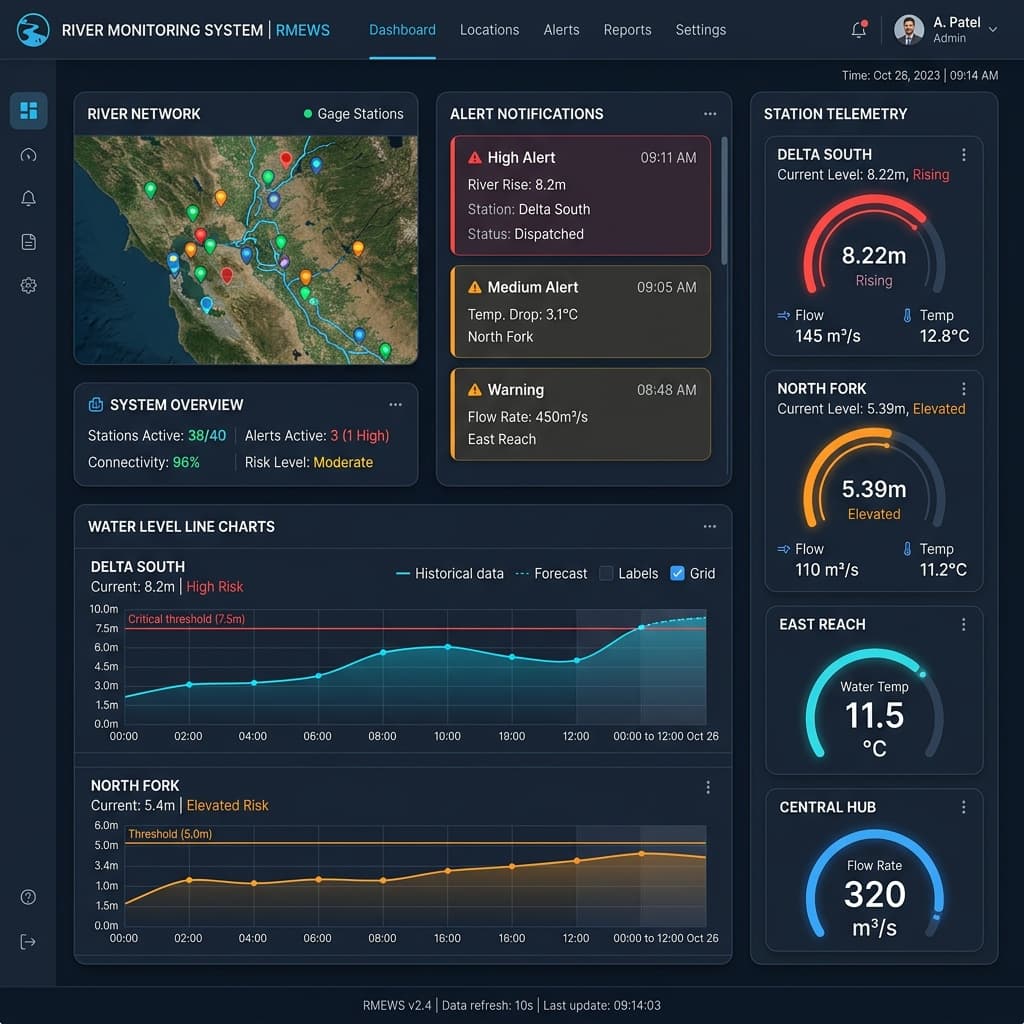
Task: Open Alert Notifications panel options menu
Action: pos(710,114)
